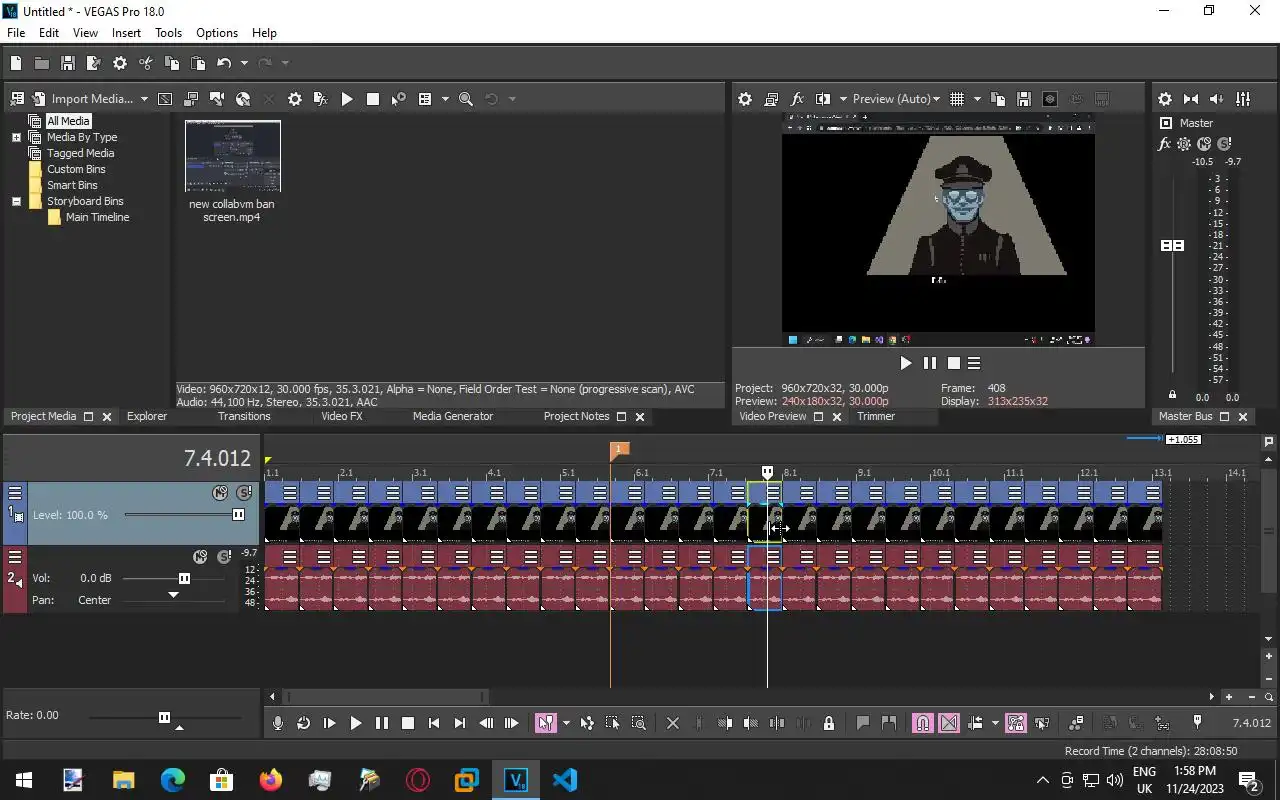Open media properties gear in Project Media
1280x800 pixels.
(x=295, y=99)
